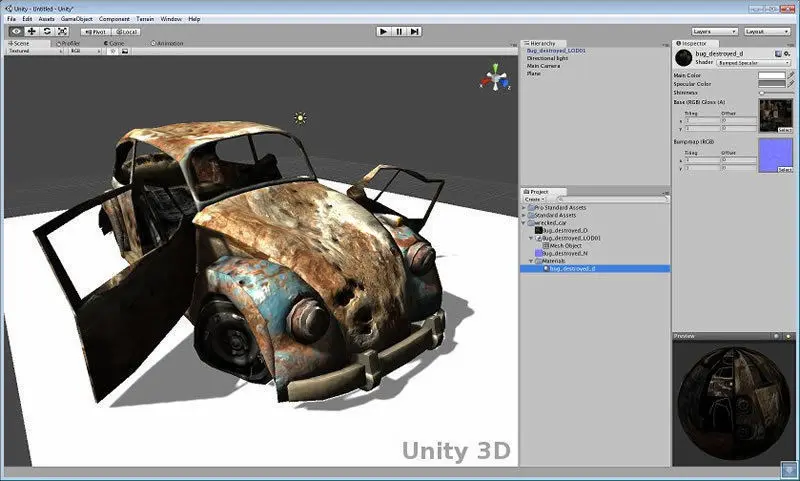Select Directional light in Hierarchy
The height and width of the screenshot is (481, 800).
point(547,58)
